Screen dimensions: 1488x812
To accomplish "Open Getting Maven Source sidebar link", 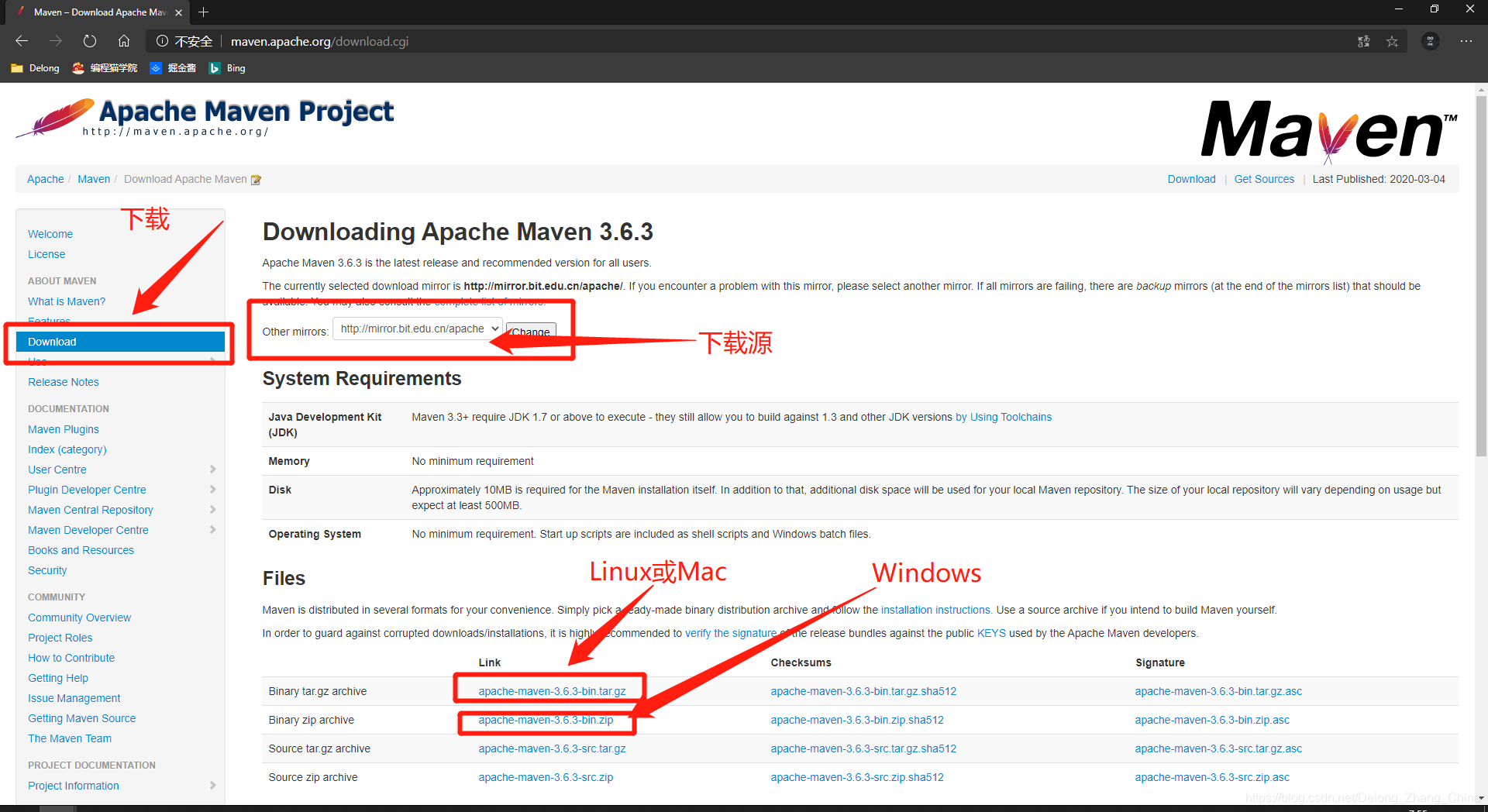I will 82,718.
